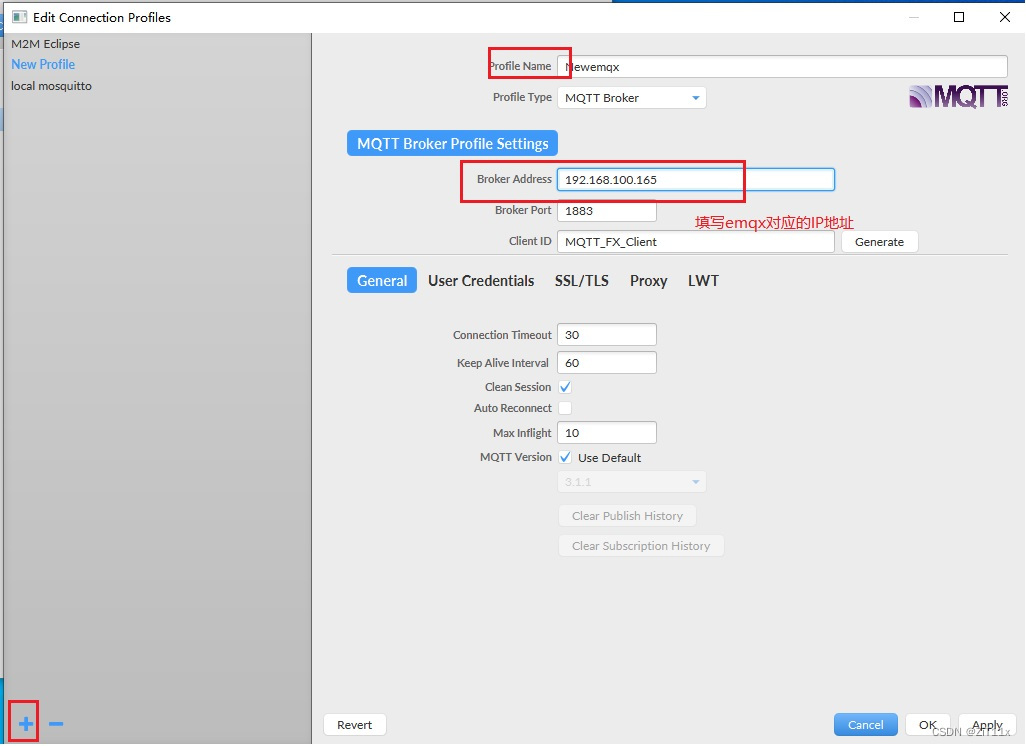Minimize the Edit Connection Profiles window

(913, 17)
